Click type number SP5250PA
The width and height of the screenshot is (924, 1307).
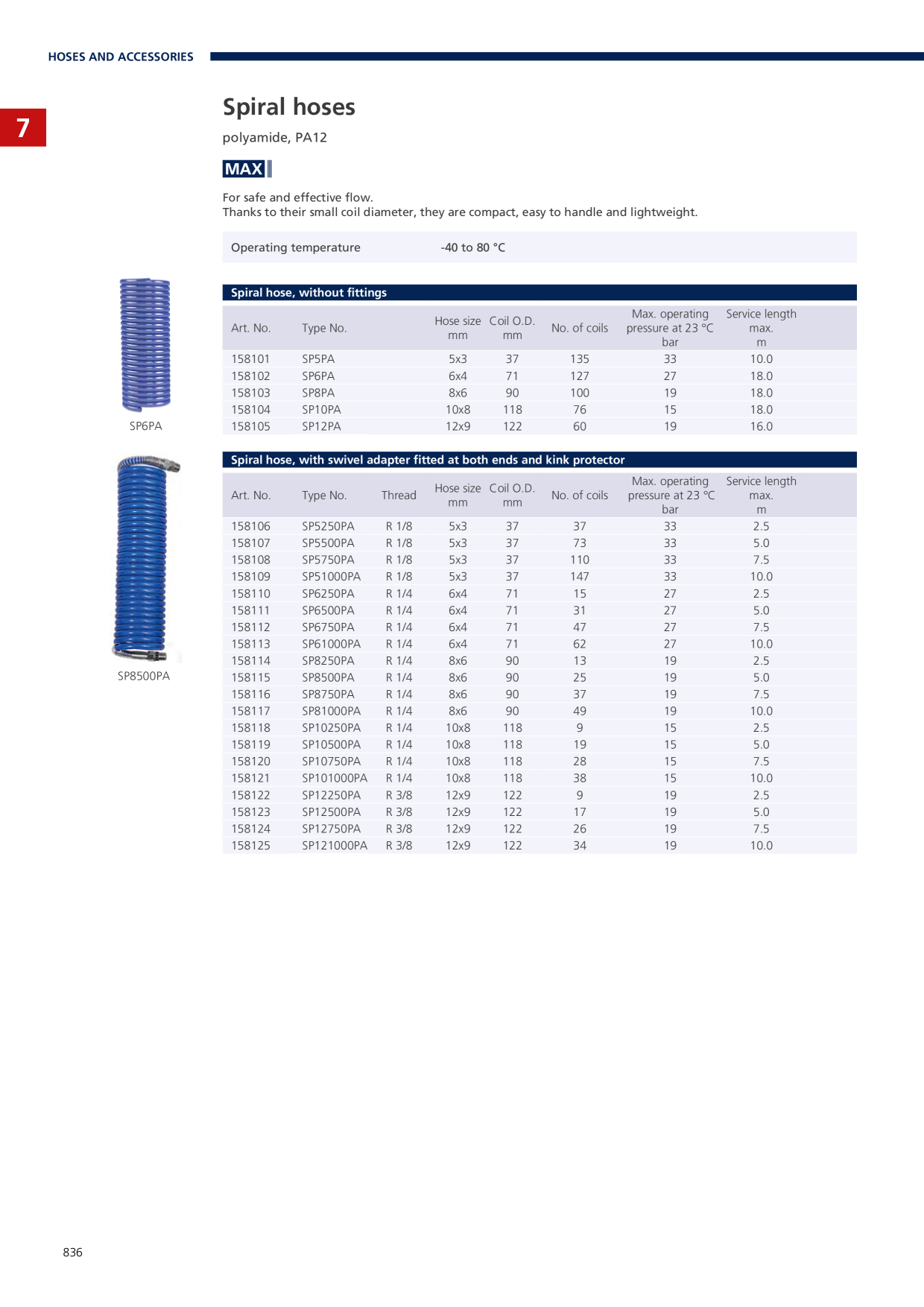(328, 526)
